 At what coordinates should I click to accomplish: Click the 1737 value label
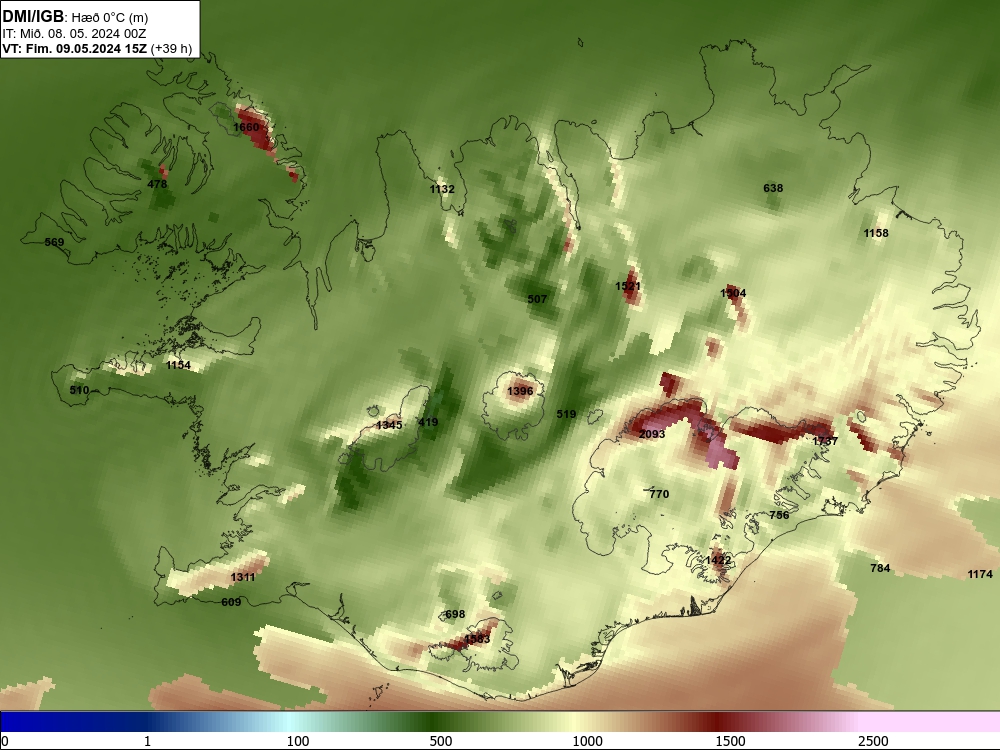point(825,441)
